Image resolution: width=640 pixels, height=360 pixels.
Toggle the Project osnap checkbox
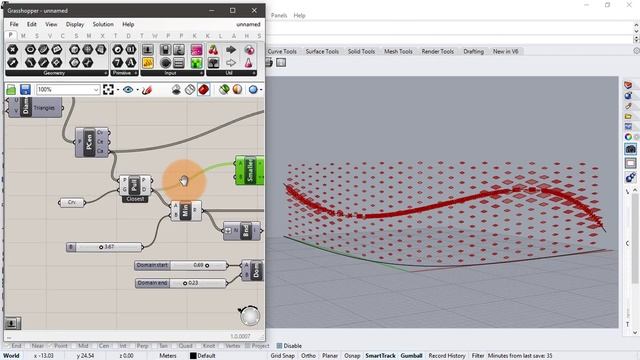248,346
